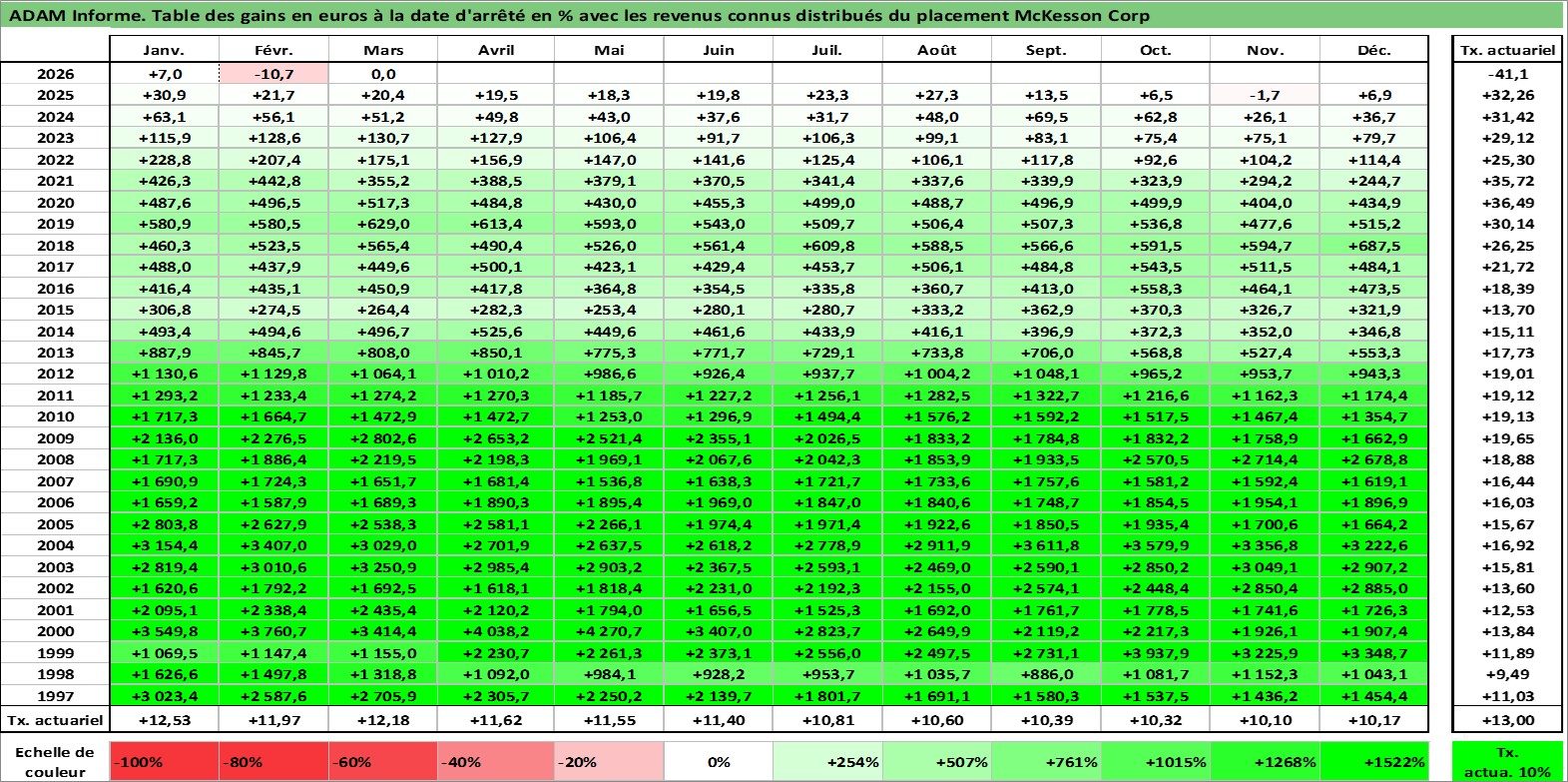1568x782 pixels.
Task: Select the '+9,49' actuarial rate for 1998
Action: point(1507,674)
